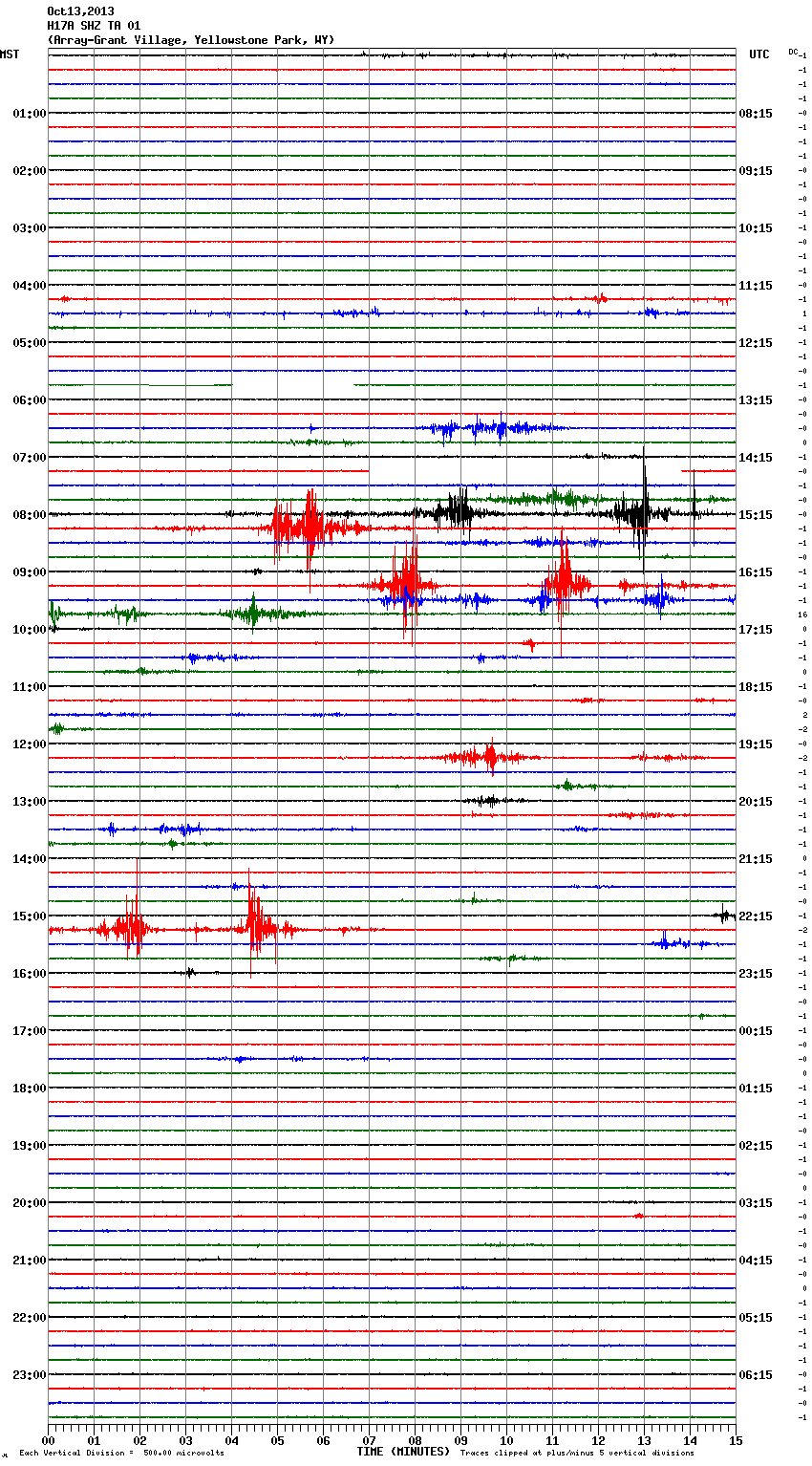Click the Traces clipped at plus/minus 5 divisions note

(x=577, y=1454)
